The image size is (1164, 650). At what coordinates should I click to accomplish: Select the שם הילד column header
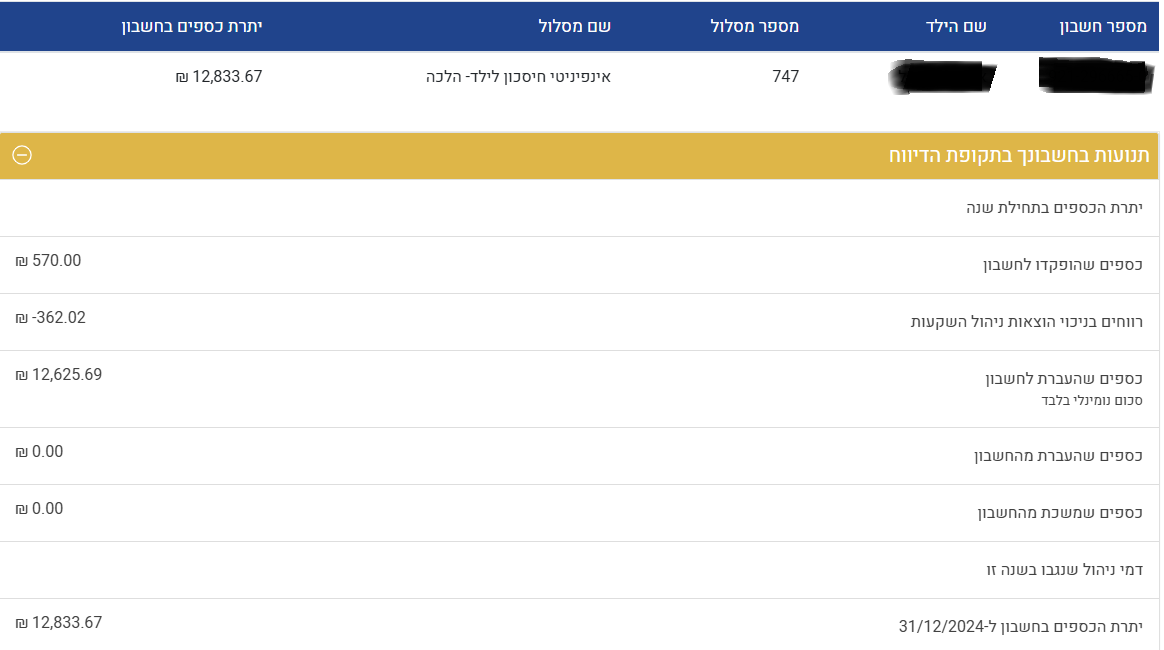click(x=957, y=26)
